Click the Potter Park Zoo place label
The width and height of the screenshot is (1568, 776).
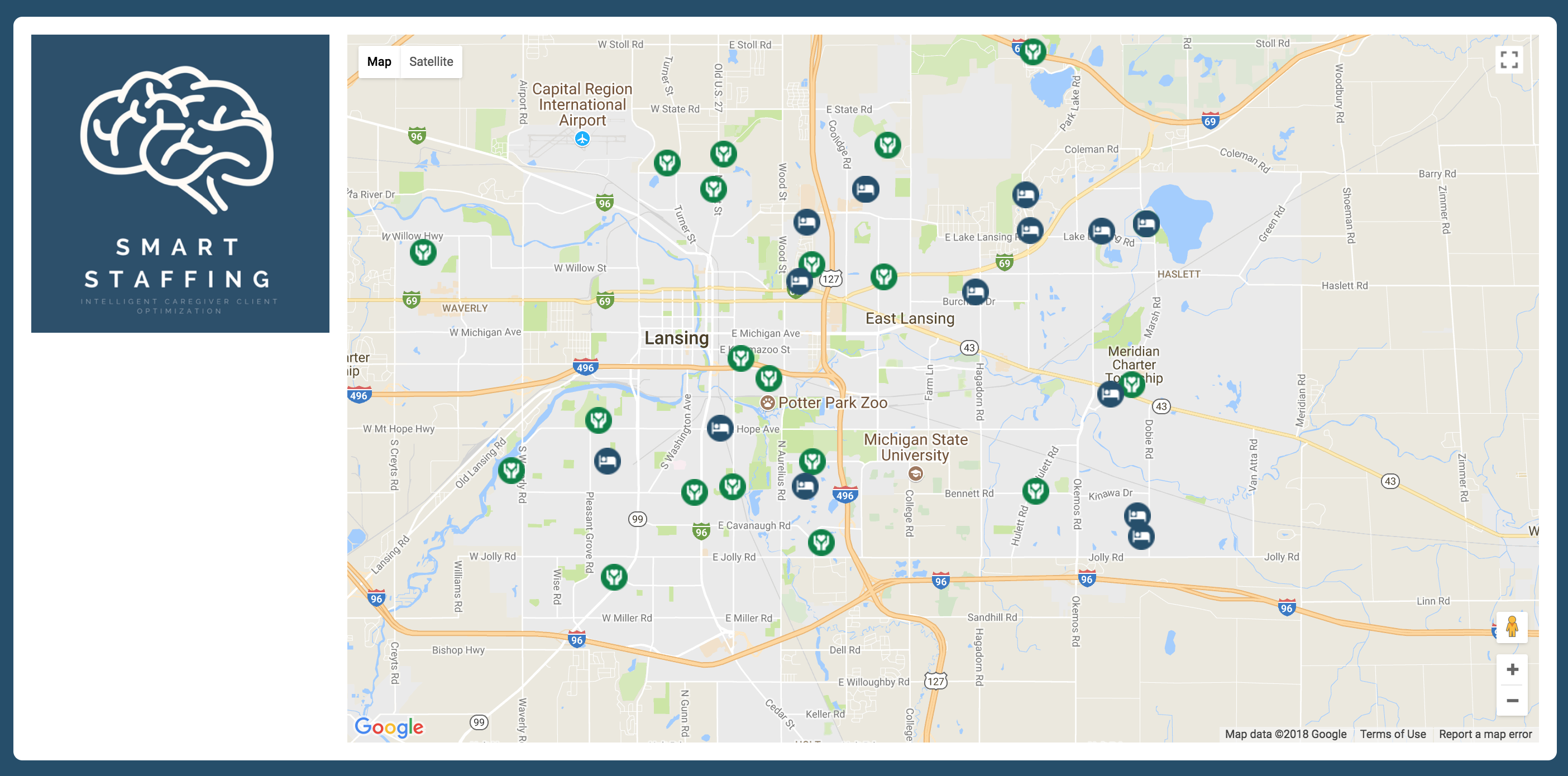[832, 403]
